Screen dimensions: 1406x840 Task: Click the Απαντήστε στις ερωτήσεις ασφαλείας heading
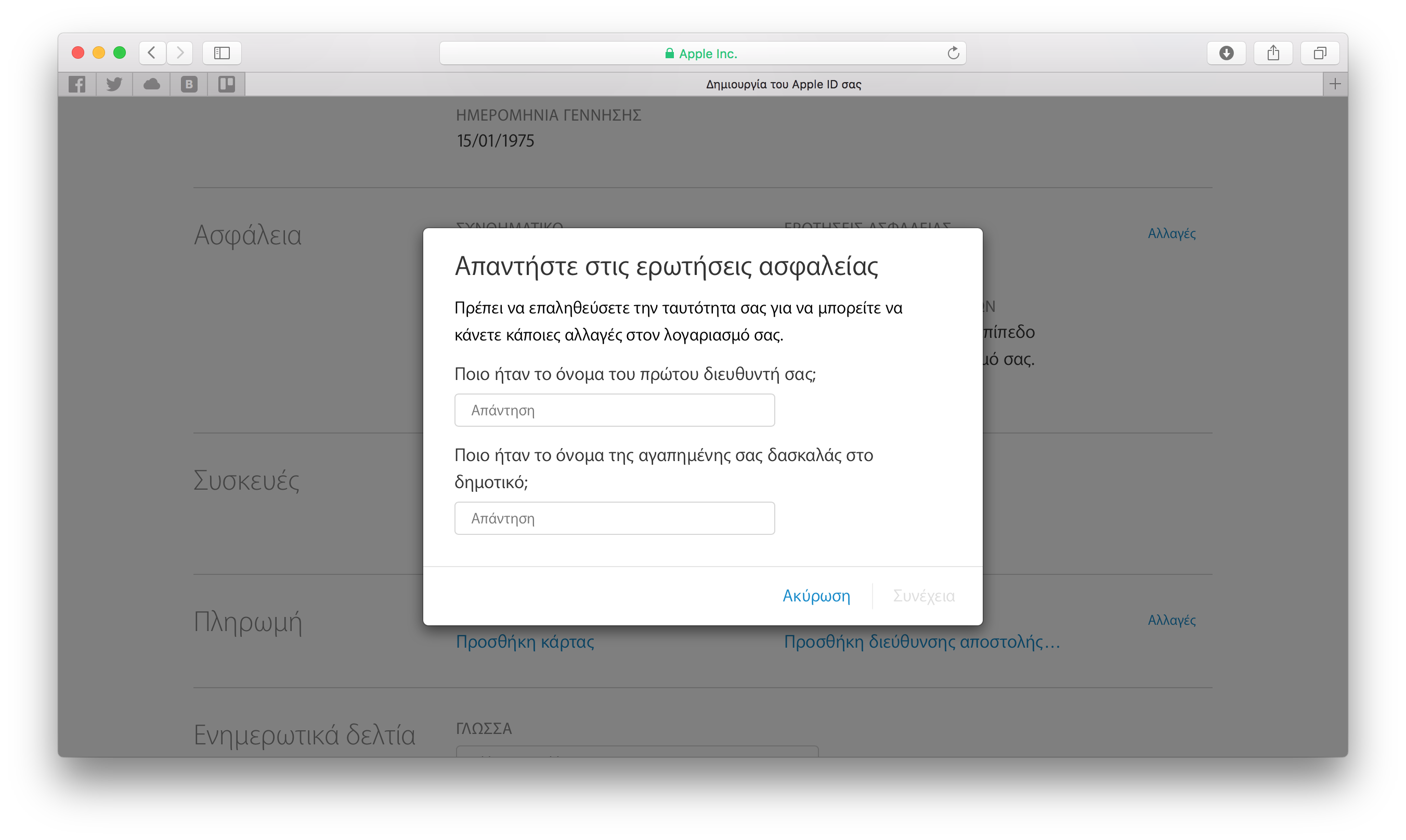point(667,266)
